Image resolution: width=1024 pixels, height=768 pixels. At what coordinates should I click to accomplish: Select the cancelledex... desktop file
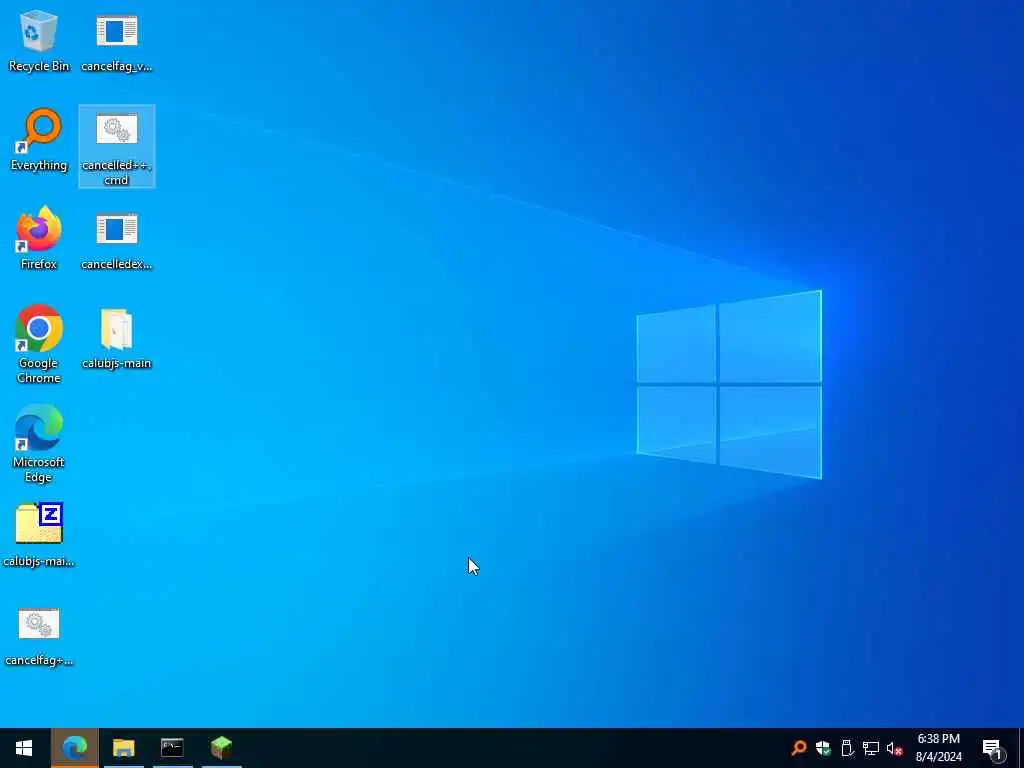(116, 240)
